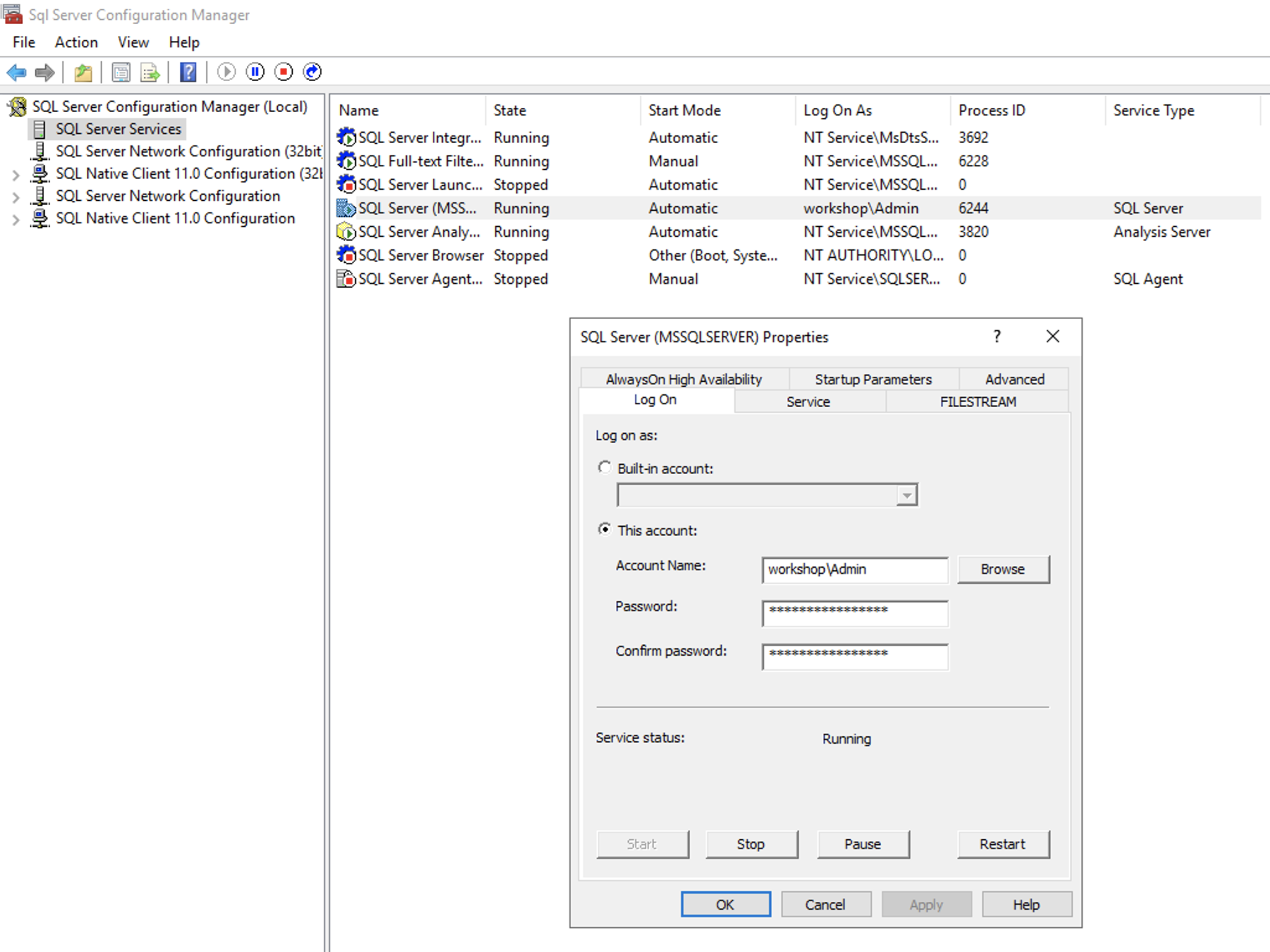Viewport: 1270px width, 952px height.
Task: Sort by the Service Type column header
Action: click(1183, 110)
